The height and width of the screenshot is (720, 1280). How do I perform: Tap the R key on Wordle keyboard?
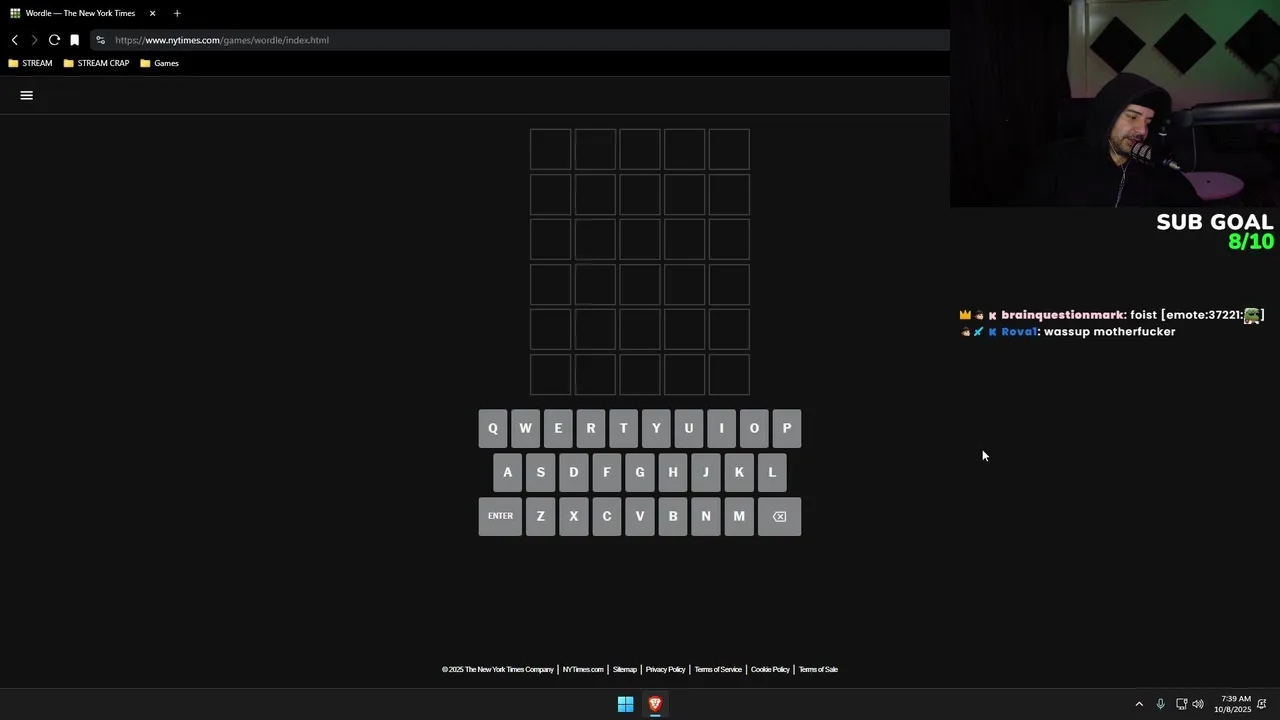click(x=590, y=428)
